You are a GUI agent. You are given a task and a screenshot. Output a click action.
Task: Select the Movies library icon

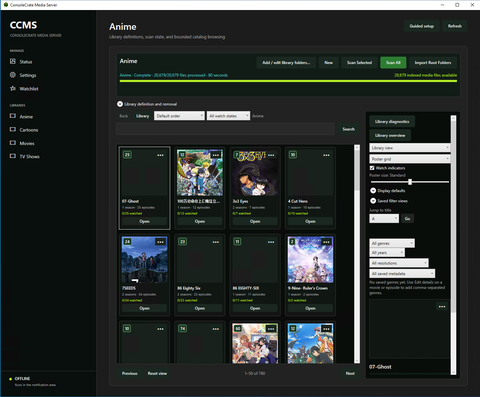13,143
